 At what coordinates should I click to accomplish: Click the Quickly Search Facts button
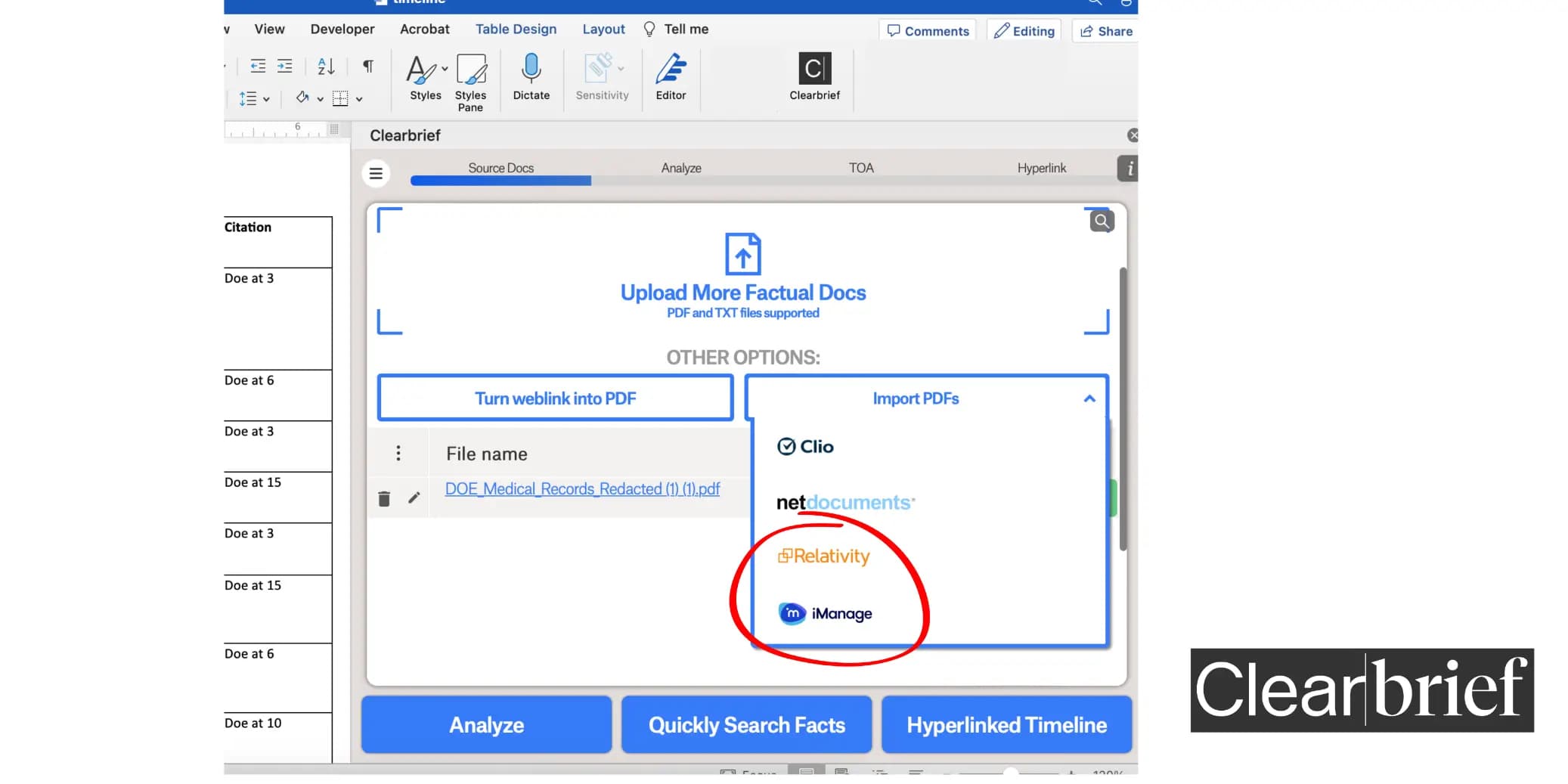point(745,724)
